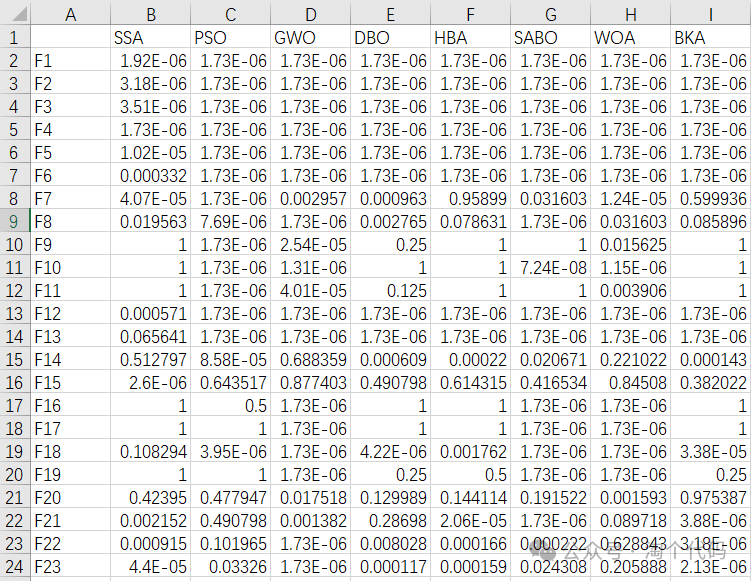Viewport: 751px width, 581px height.
Task: Click cell containing 0.512797
Action: (151, 359)
